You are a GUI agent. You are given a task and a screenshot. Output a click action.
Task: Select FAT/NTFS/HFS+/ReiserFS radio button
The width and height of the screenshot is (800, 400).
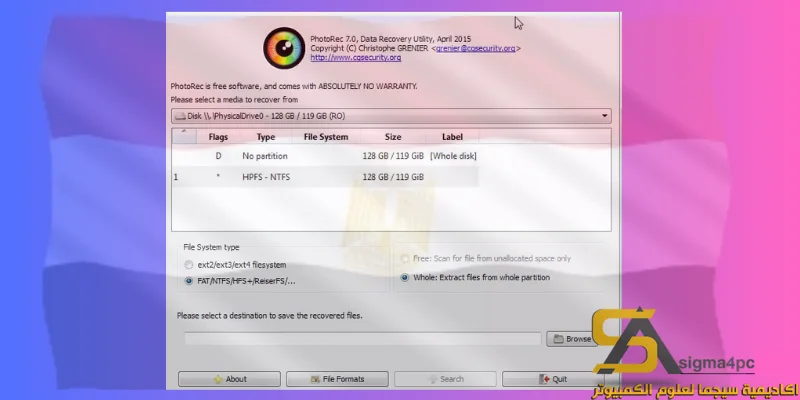pyautogui.click(x=189, y=281)
